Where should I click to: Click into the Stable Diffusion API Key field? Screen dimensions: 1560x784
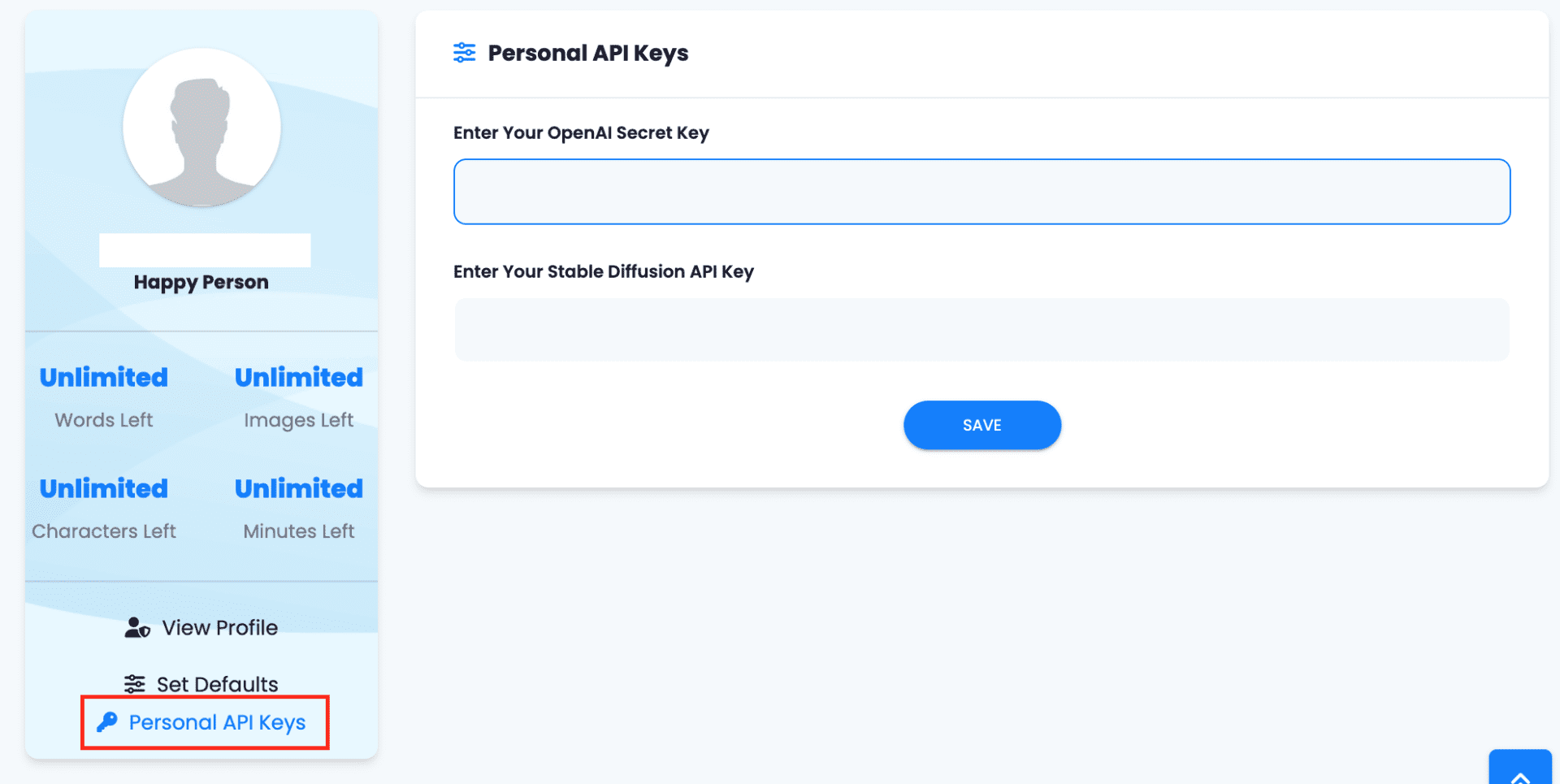click(981, 330)
